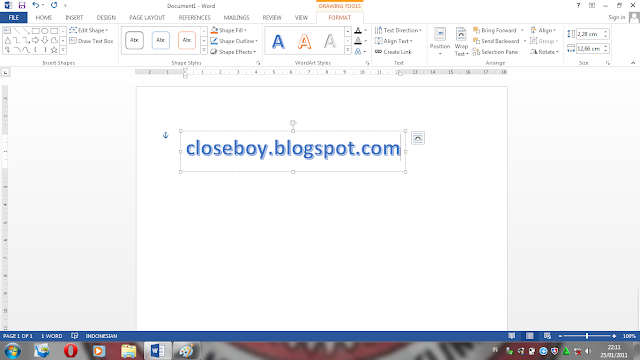Viewport: 640px width, 360px height.
Task: Select the blue-outlined Abc shape style
Action: tap(160, 40)
